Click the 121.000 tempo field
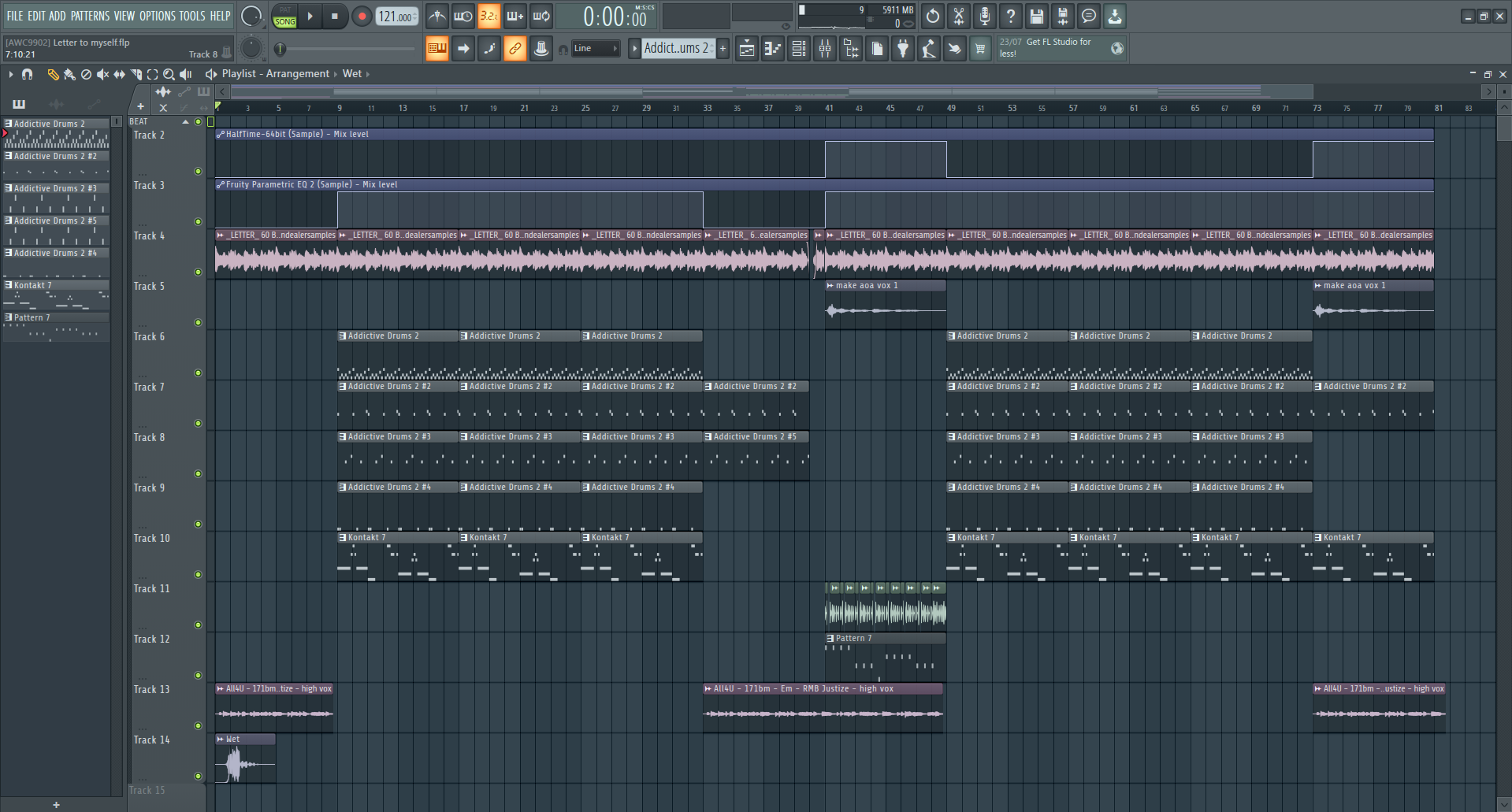 pyautogui.click(x=397, y=16)
